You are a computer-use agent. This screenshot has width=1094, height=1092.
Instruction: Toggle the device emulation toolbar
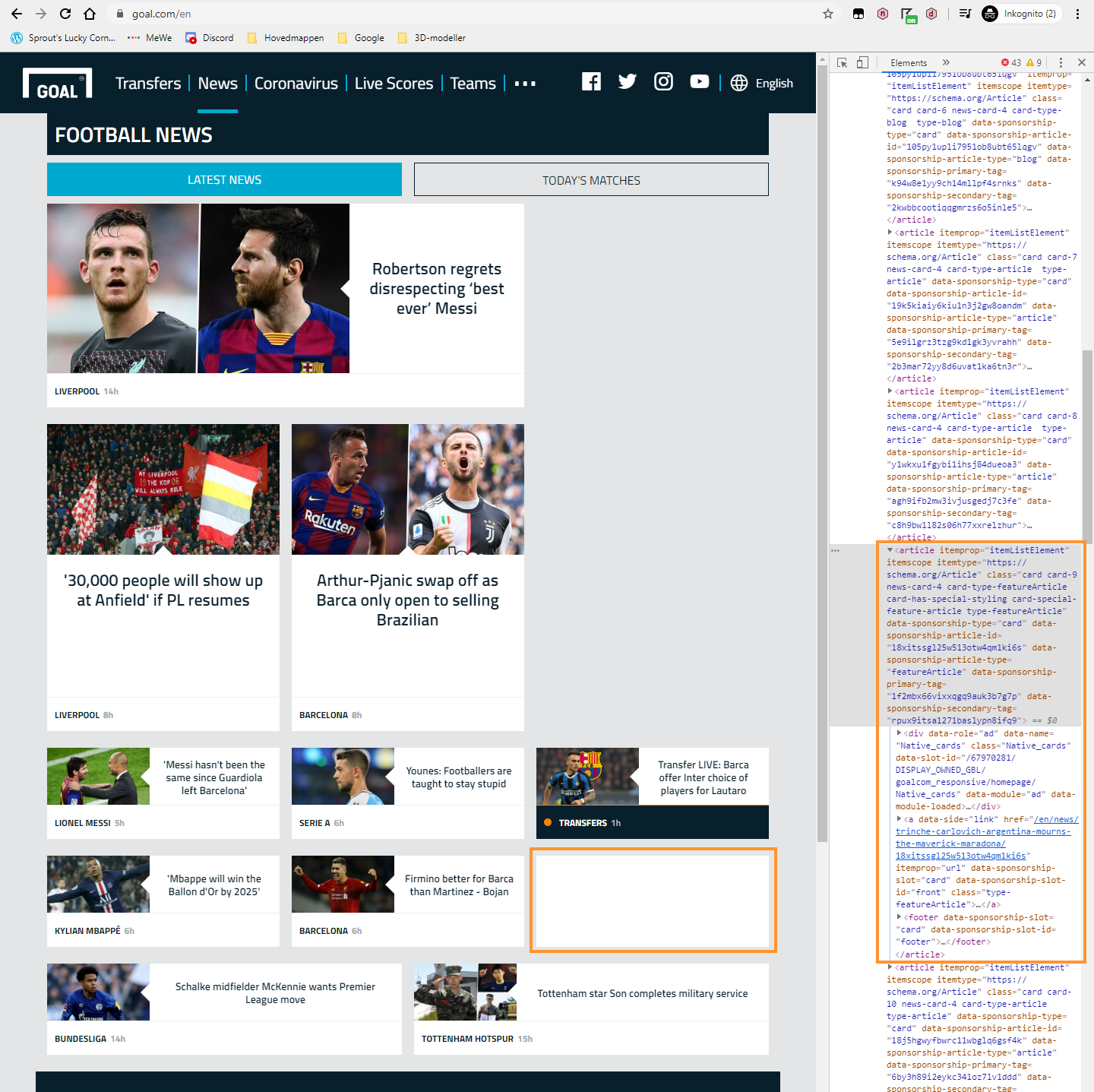[x=862, y=62]
